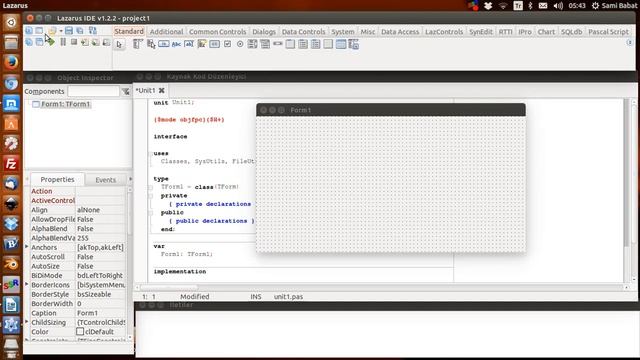Click the volume icon in system tray
Image resolution: width=640 pixels, height=360 pixels.
click(x=558, y=6)
